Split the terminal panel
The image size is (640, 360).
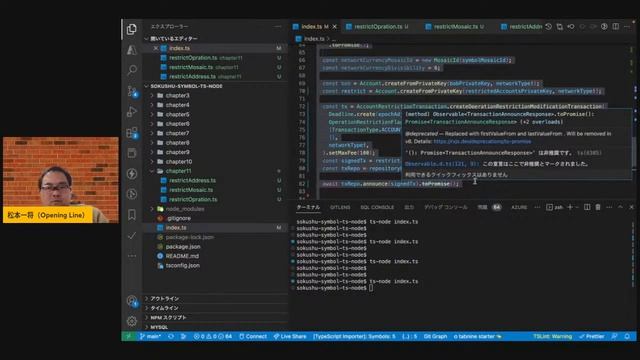587,207
